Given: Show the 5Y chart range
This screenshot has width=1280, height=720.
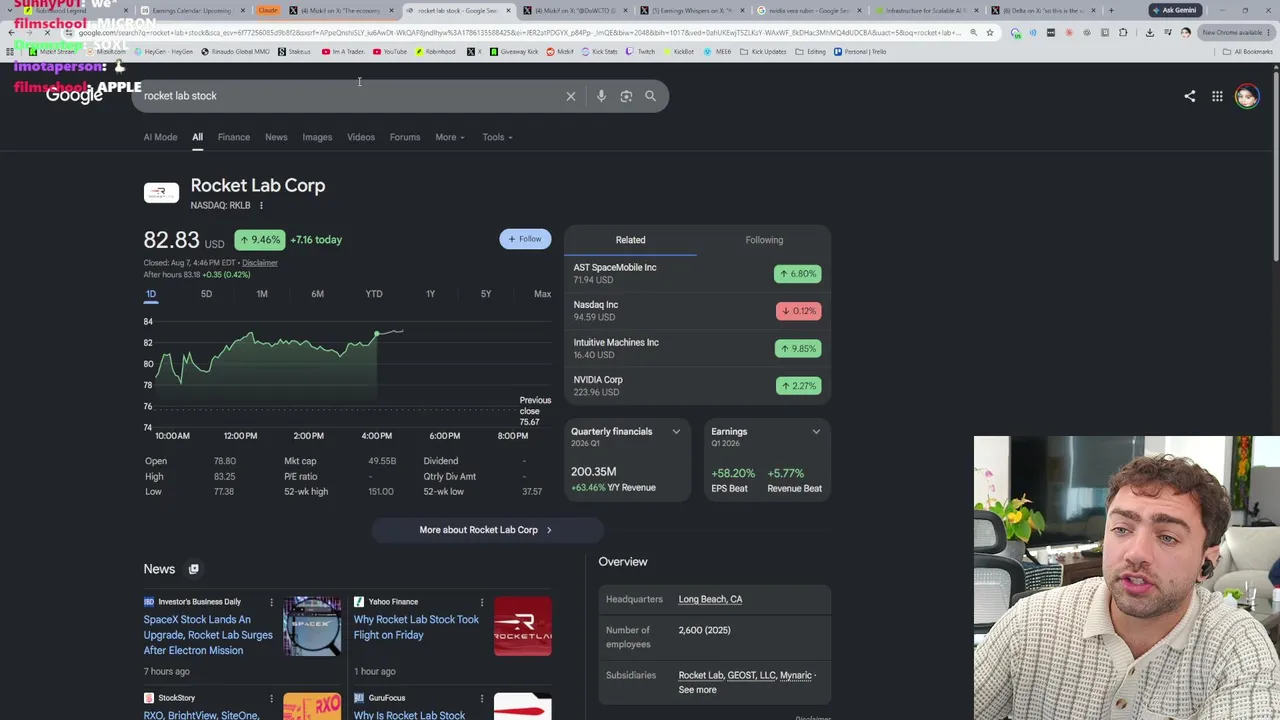Looking at the screenshot, I should pos(486,294).
